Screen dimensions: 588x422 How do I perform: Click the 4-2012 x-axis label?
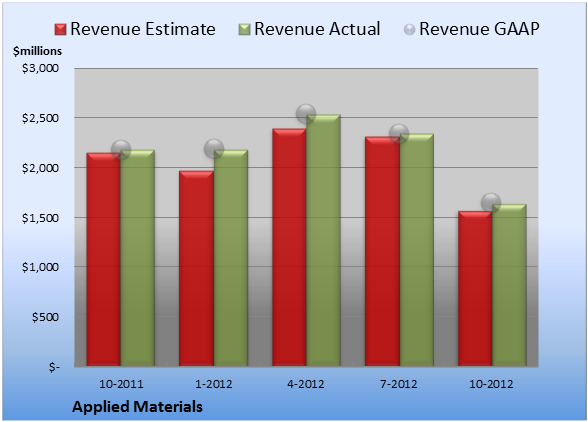306,384
